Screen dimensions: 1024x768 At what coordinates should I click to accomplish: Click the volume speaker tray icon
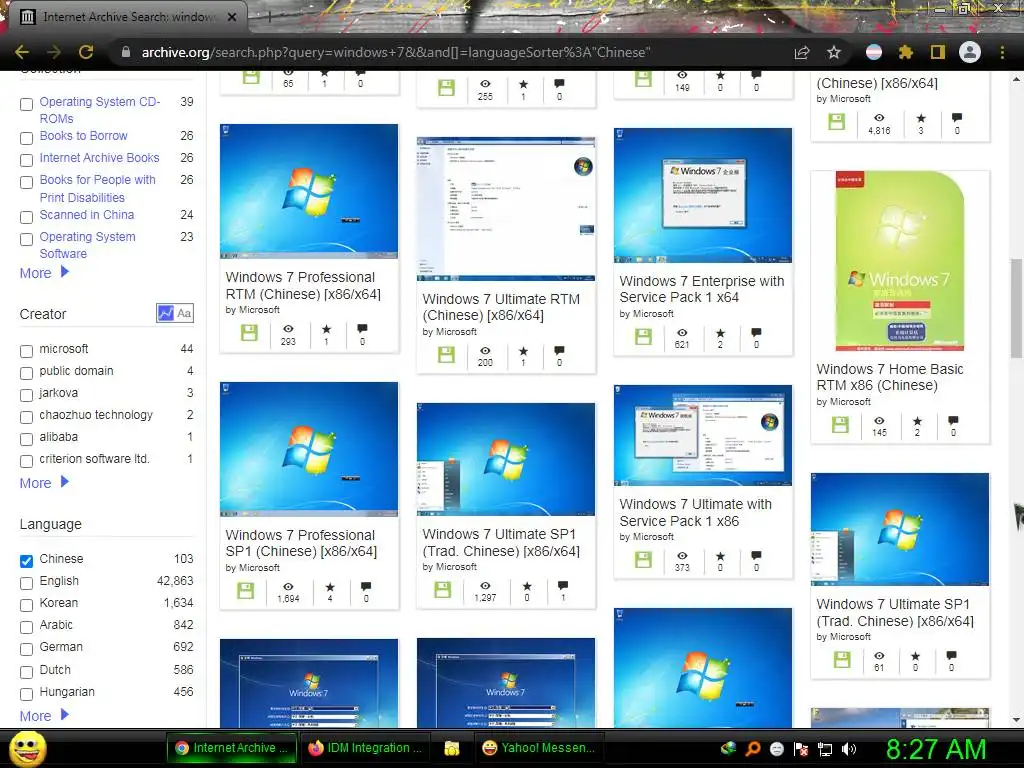point(850,749)
